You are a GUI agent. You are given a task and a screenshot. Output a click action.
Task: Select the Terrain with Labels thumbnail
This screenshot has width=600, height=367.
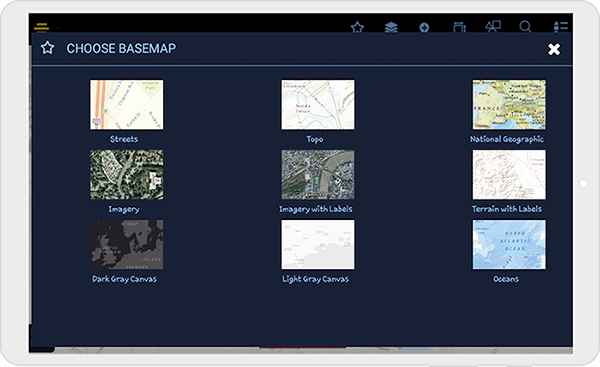pyautogui.click(x=509, y=175)
